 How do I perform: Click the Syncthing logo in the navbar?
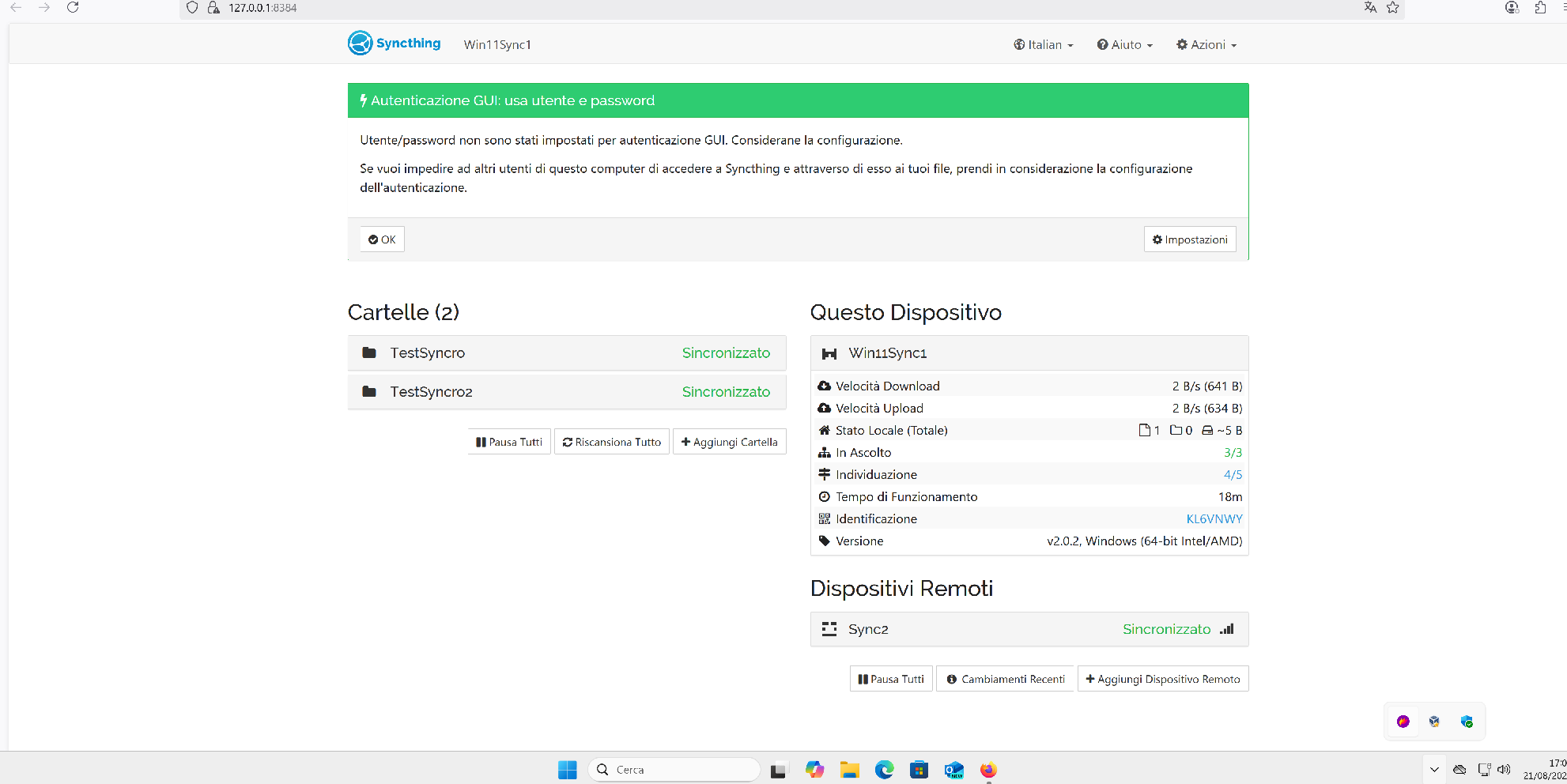(x=394, y=43)
